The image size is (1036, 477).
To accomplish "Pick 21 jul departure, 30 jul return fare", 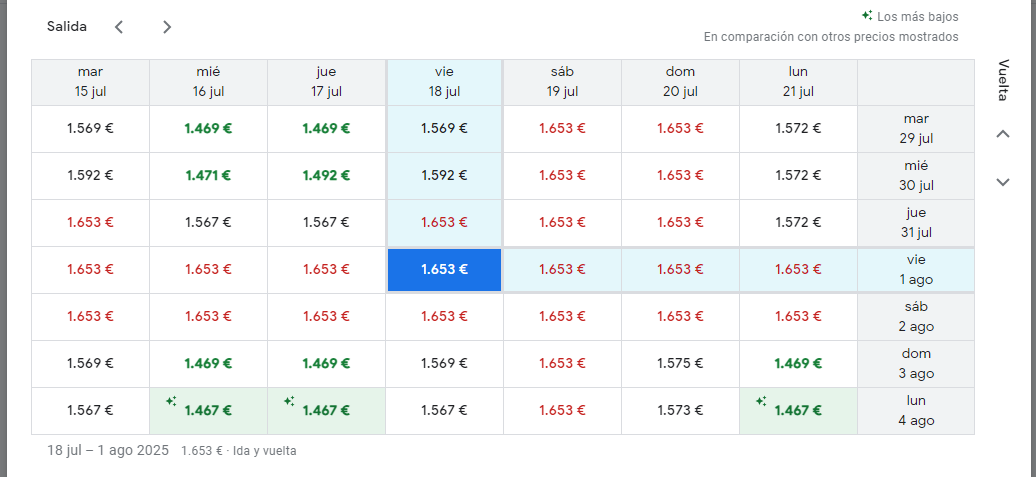I will click(x=798, y=176).
